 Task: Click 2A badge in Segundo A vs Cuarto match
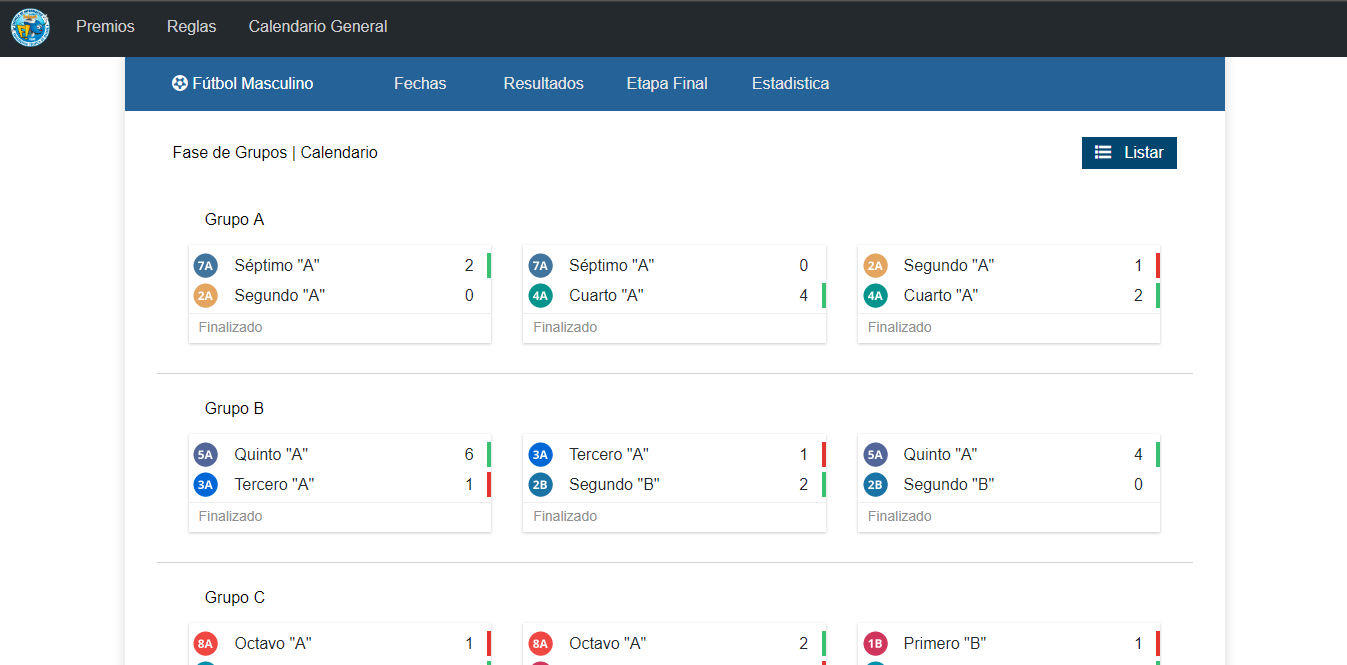point(875,266)
